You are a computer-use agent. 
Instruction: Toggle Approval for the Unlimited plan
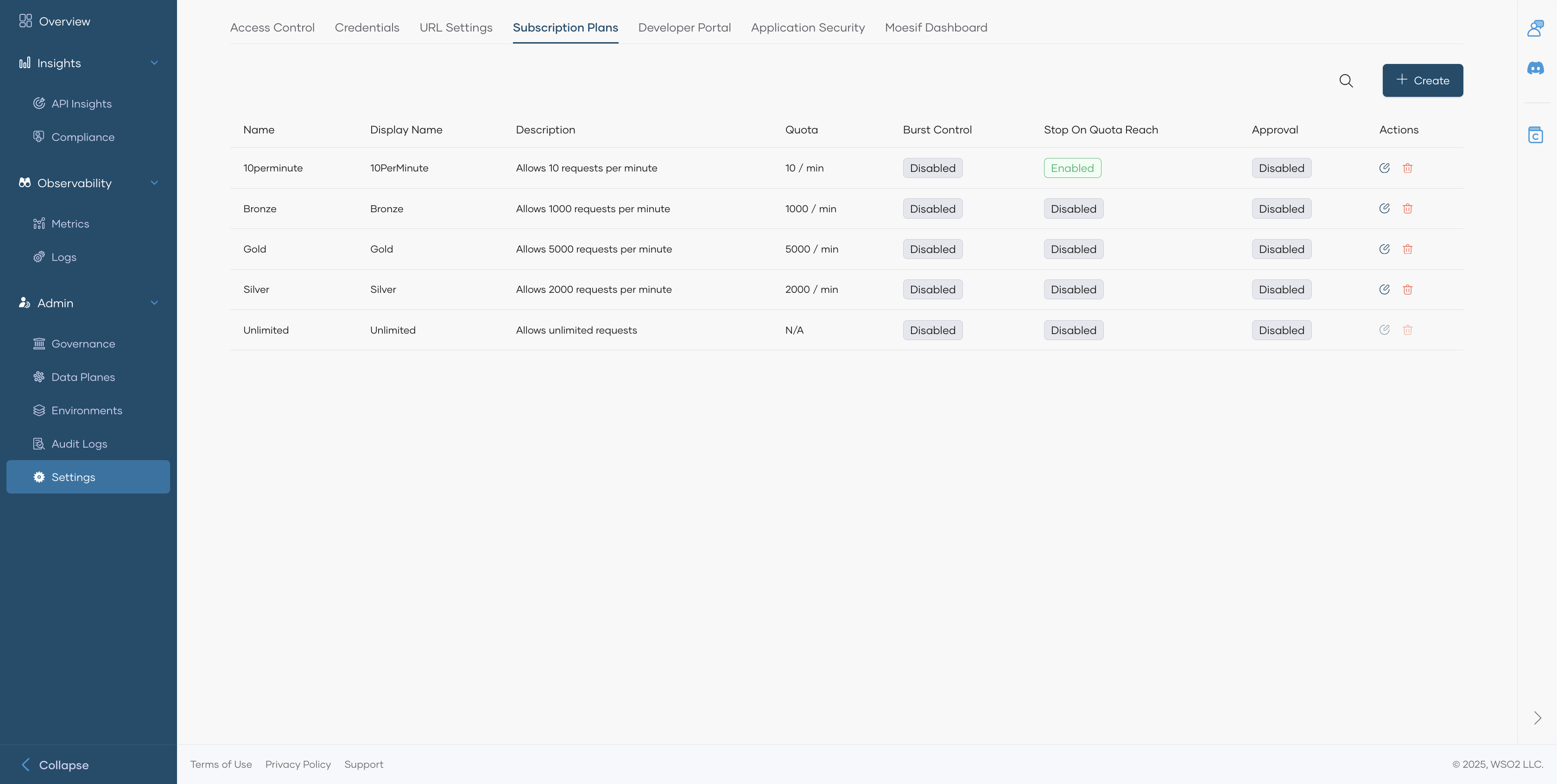1281,329
